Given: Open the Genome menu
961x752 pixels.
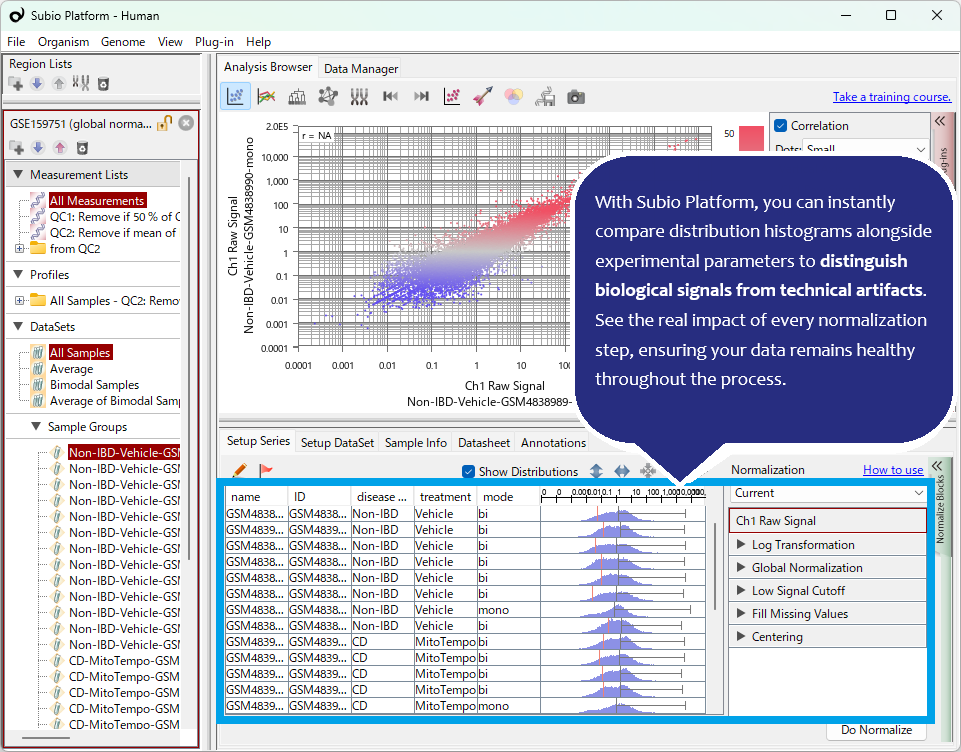Looking at the screenshot, I should 123,42.
